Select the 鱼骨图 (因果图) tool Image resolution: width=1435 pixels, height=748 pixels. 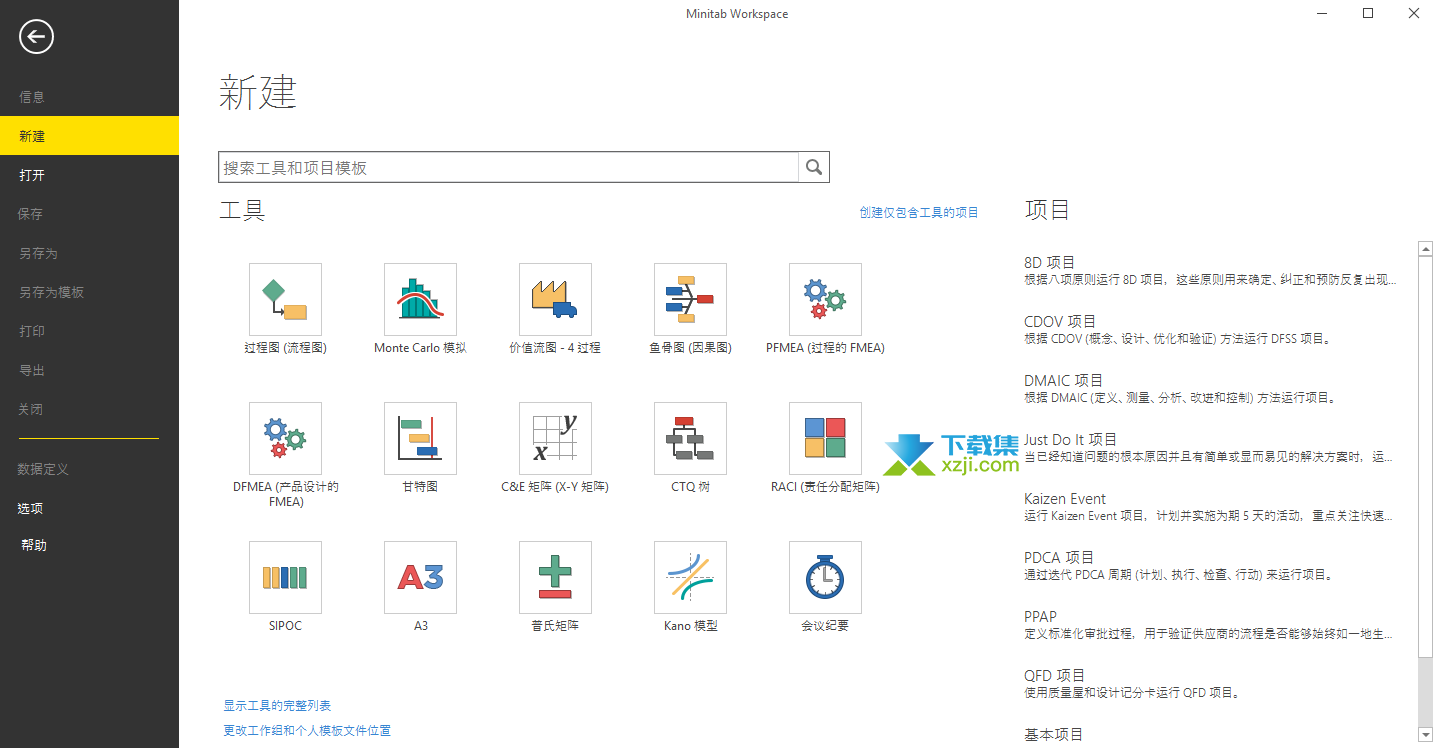[689, 299]
